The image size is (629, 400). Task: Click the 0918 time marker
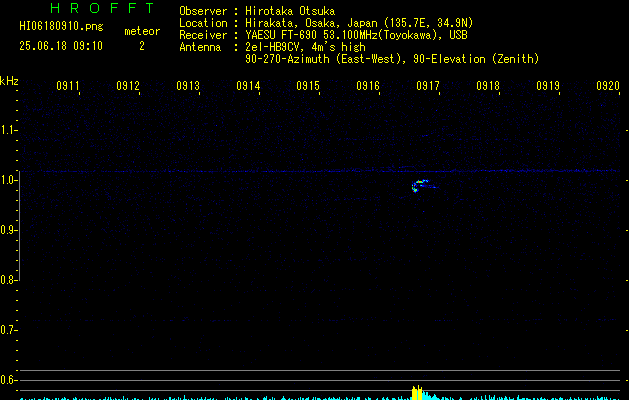pos(488,86)
